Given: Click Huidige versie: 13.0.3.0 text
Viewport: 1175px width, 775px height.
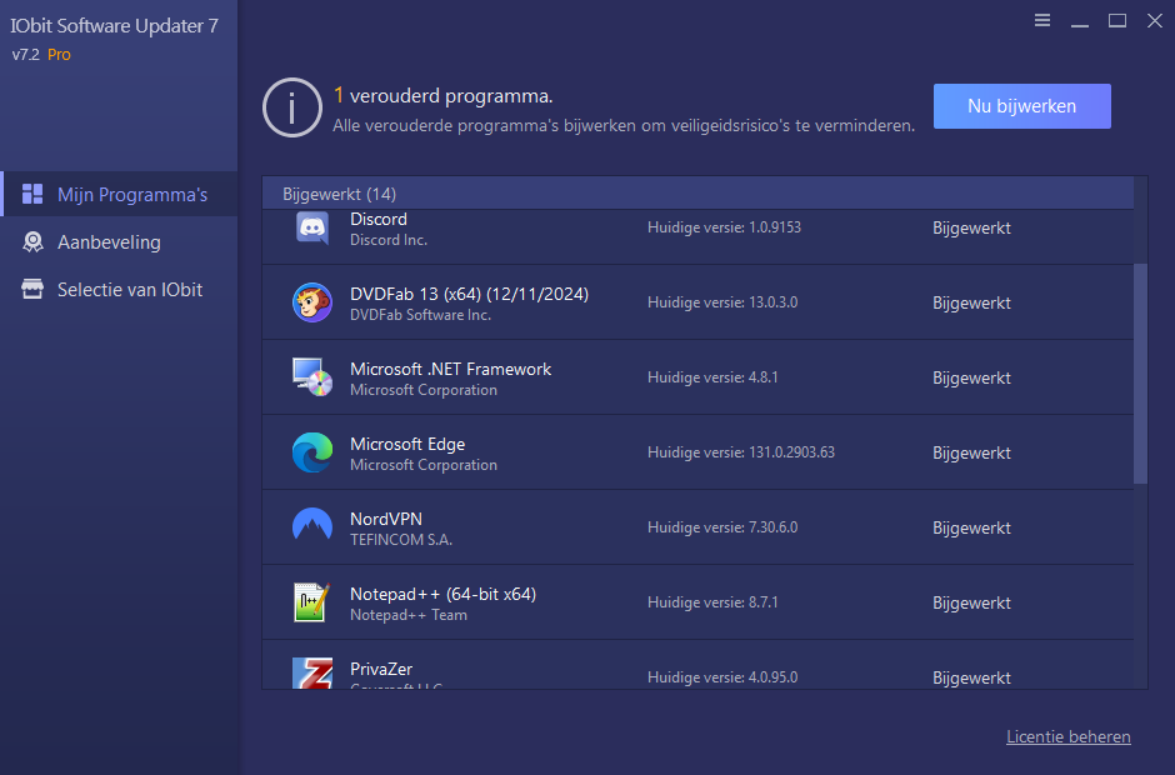Looking at the screenshot, I should (x=722, y=302).
